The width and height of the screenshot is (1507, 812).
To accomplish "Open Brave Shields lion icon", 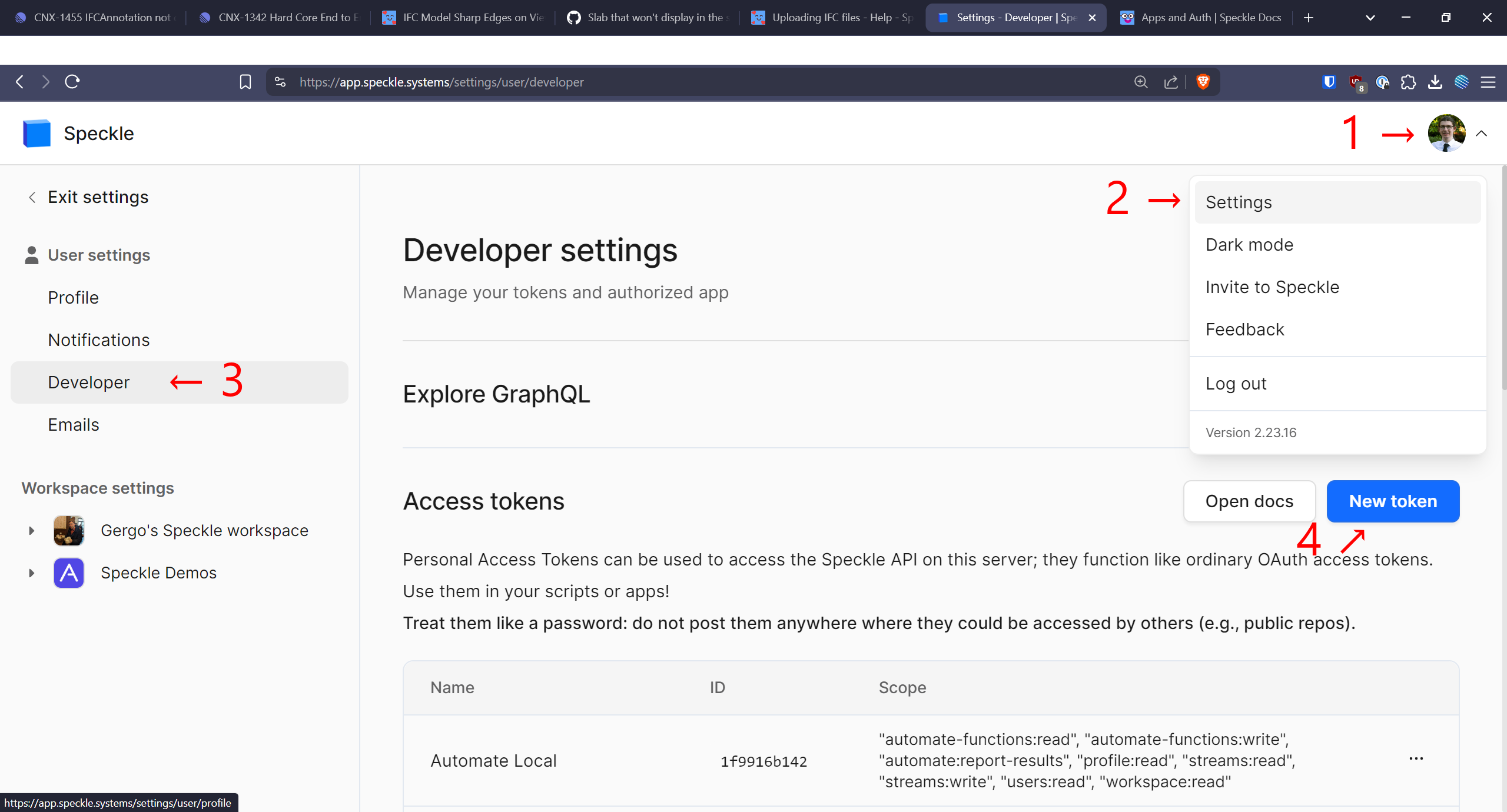I will (1203, 82).
